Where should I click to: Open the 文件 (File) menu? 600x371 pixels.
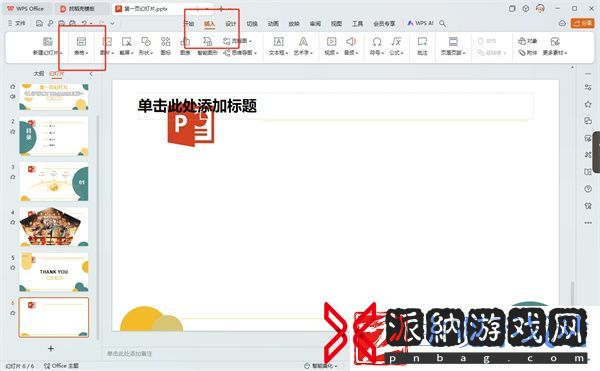tap(17, 23)
